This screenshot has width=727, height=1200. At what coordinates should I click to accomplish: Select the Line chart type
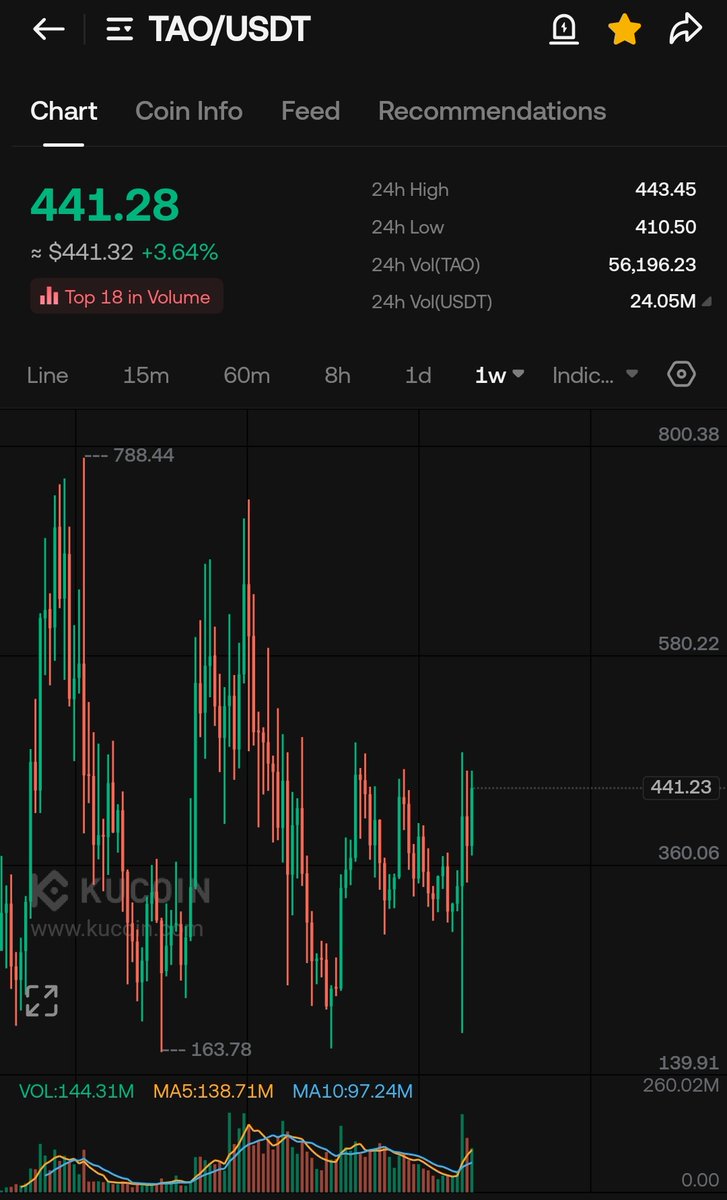(x=48, y=375)
